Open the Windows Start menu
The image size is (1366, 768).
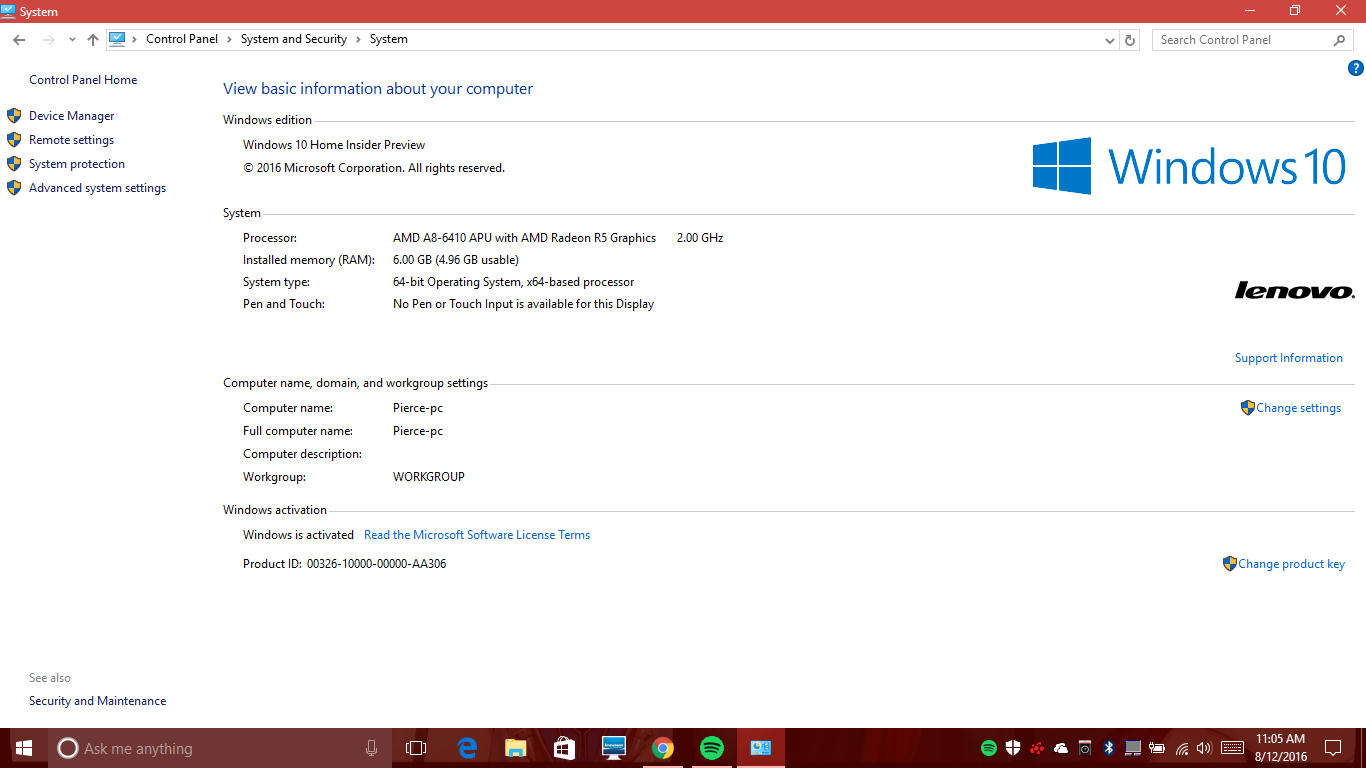click(24, 748)
